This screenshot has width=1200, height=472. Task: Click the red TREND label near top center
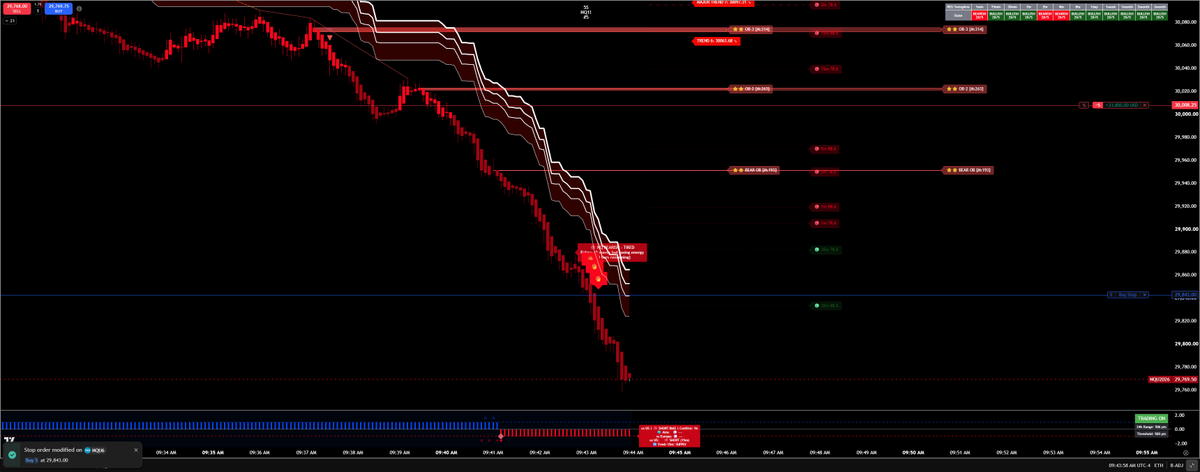[x=717, y=41]
